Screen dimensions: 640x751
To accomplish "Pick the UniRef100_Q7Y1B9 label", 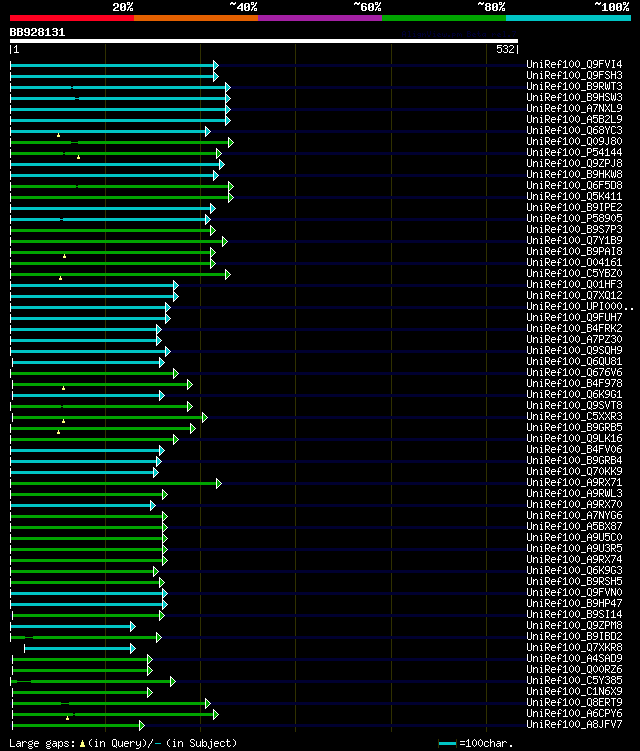I will [574, 240].
